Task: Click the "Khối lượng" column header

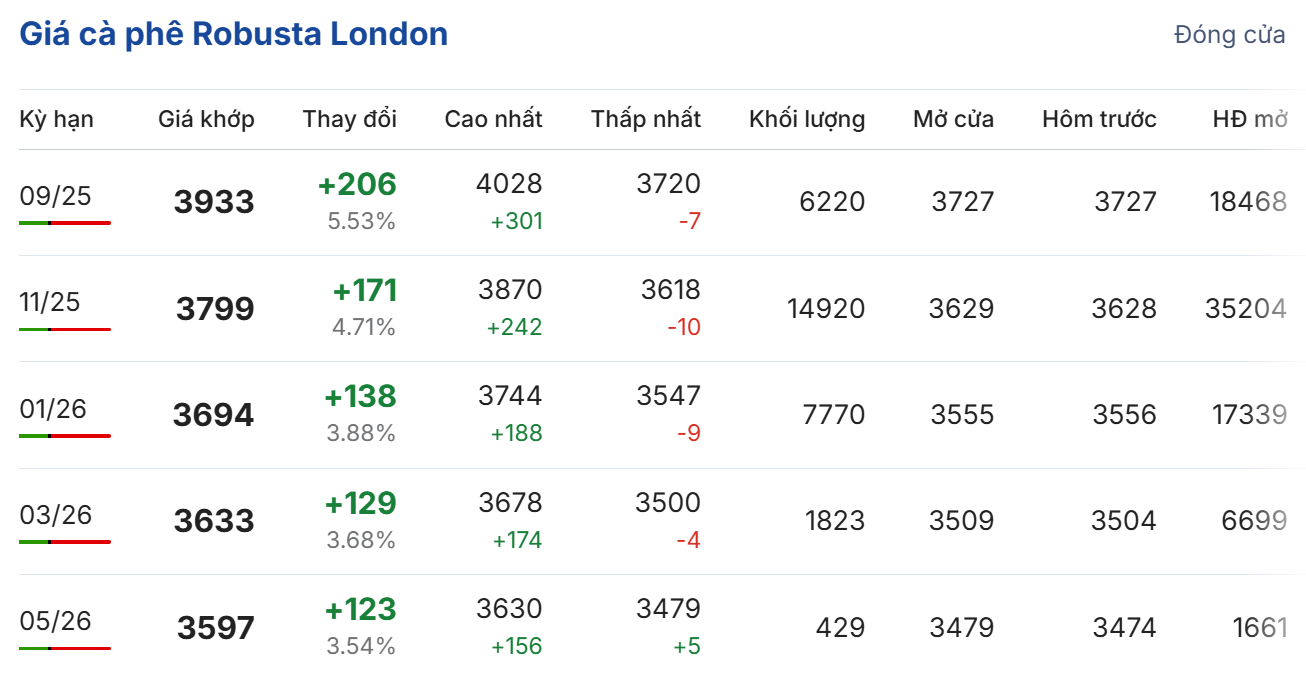Action: coord(807,119)
